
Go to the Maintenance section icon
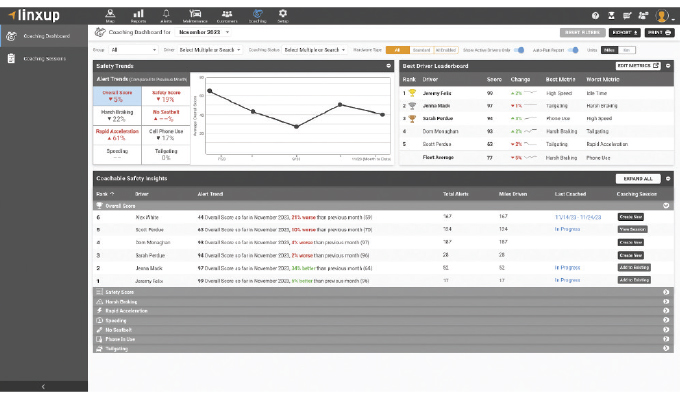pyautogui.click(x=200, y=15)
